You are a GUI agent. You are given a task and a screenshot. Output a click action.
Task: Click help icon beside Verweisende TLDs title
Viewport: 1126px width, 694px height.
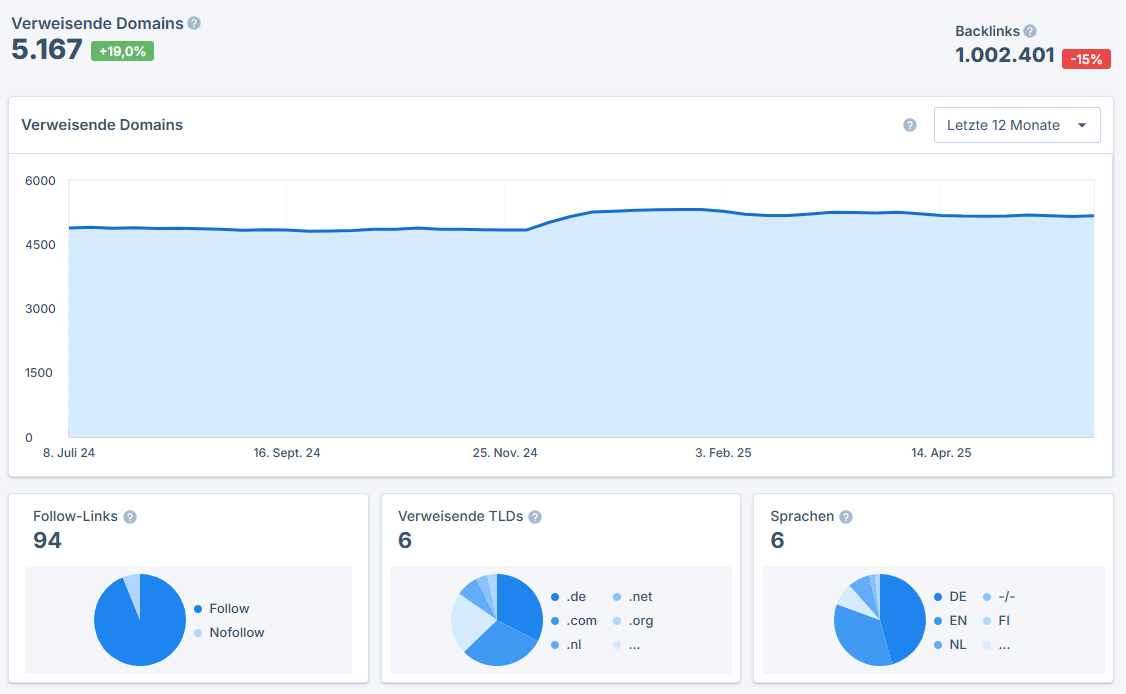tap(535, 517)
